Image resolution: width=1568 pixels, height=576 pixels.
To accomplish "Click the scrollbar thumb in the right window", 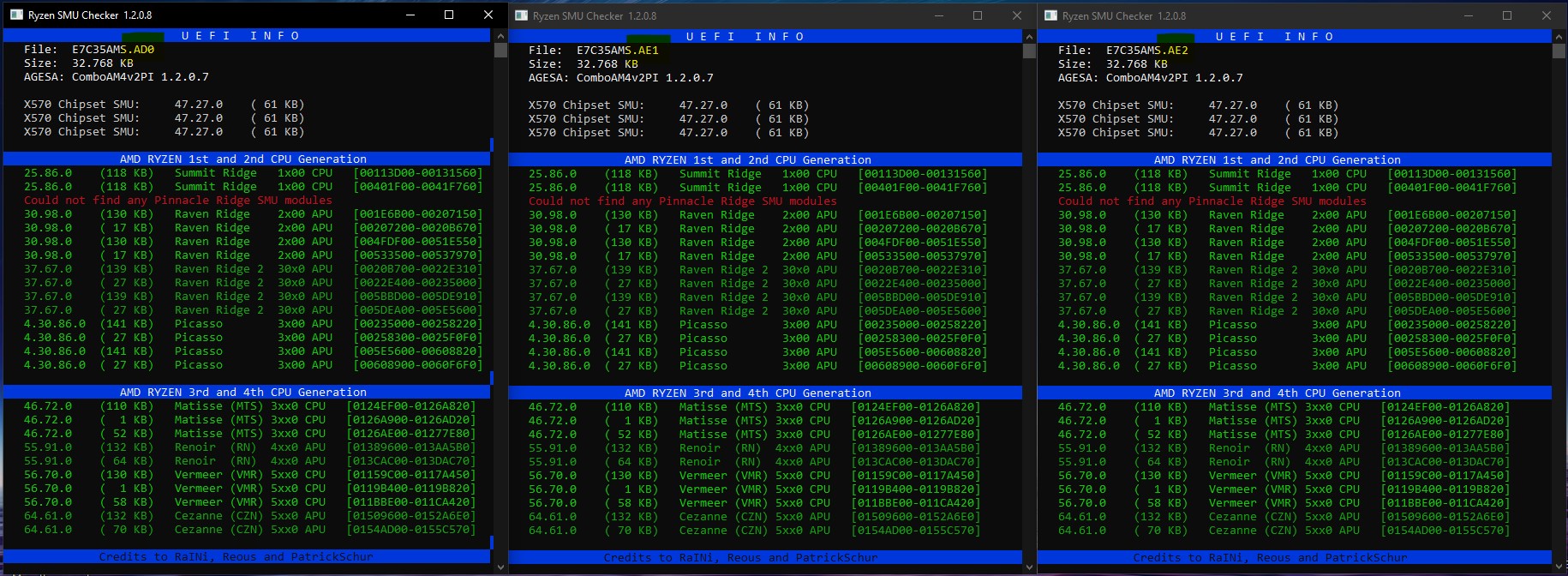I will click(1559, 51).
